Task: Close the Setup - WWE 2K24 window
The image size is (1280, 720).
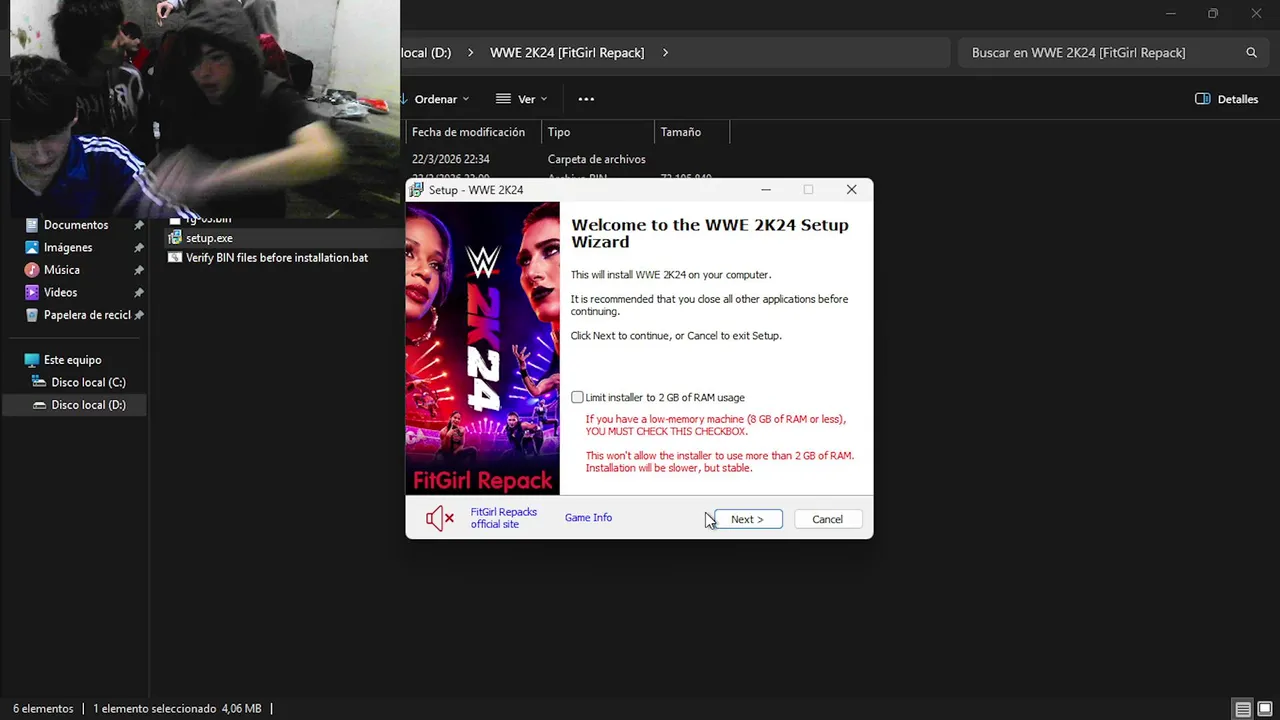Action: click(x=851, y=190)
